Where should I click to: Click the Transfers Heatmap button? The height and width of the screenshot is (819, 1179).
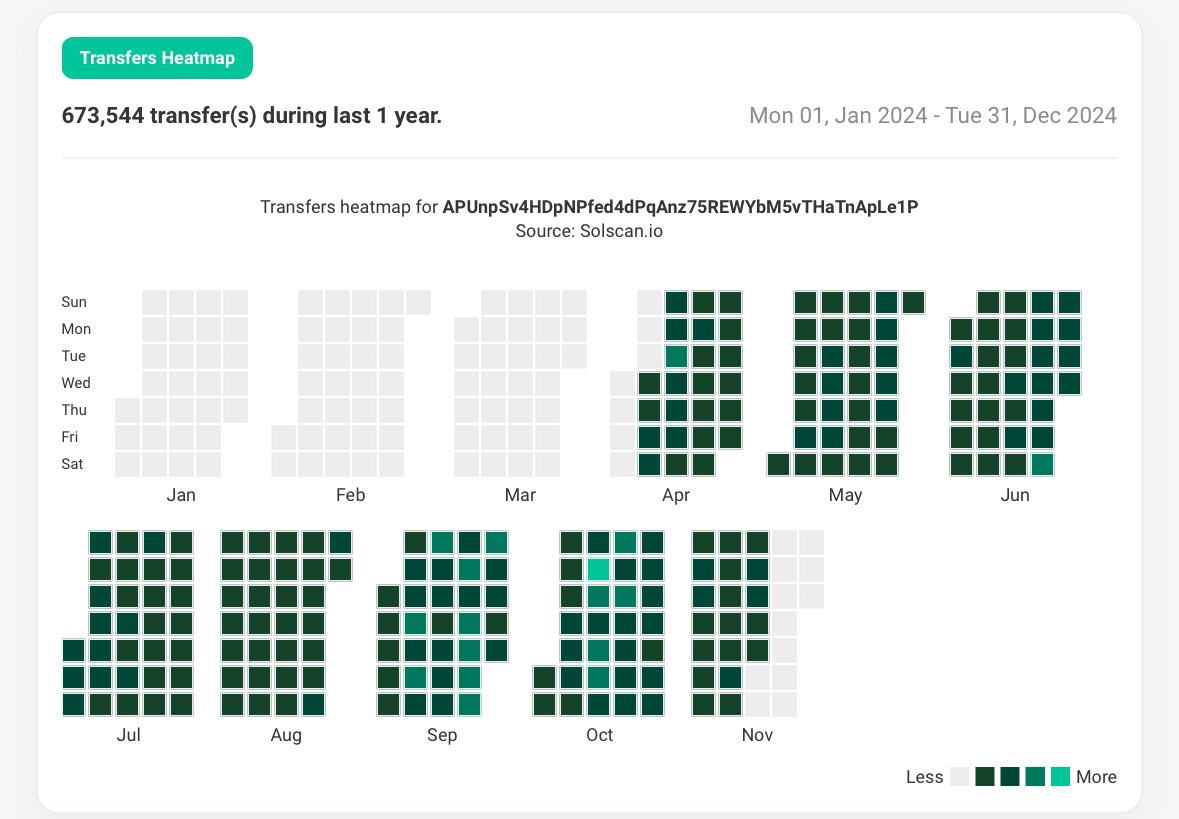pyautogui.click(x=157, y=58)
